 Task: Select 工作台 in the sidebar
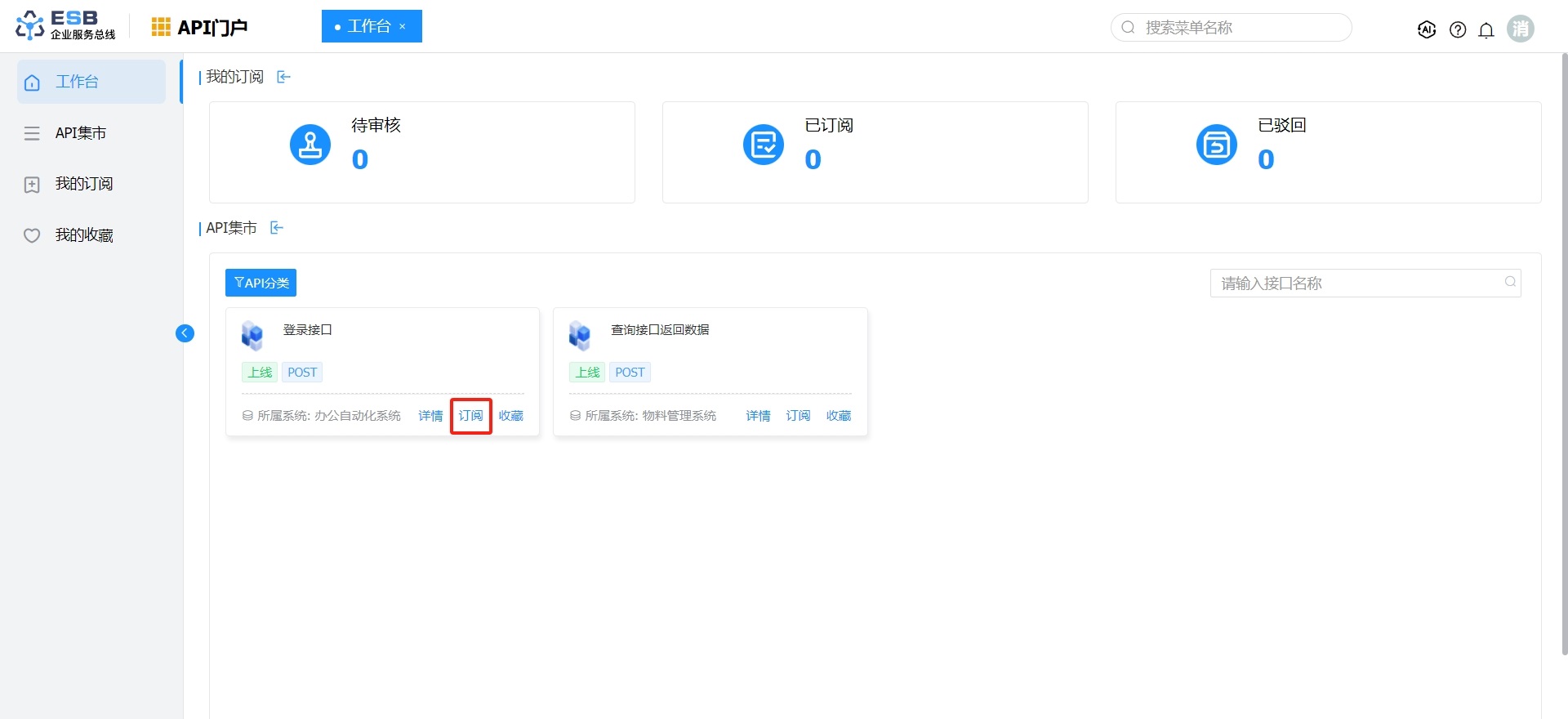click(91, 82)
